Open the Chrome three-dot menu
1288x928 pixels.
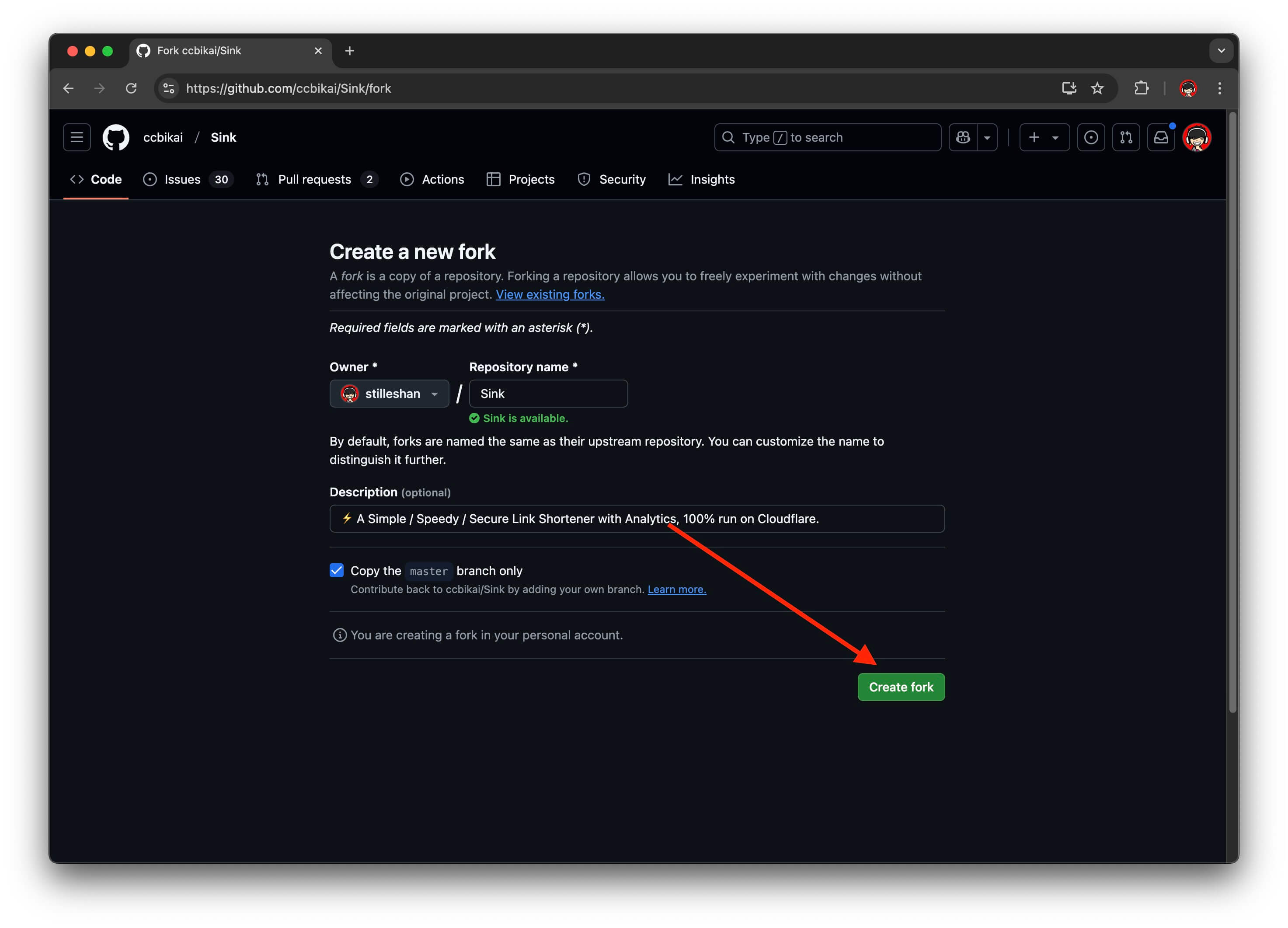coord(1219,88)
